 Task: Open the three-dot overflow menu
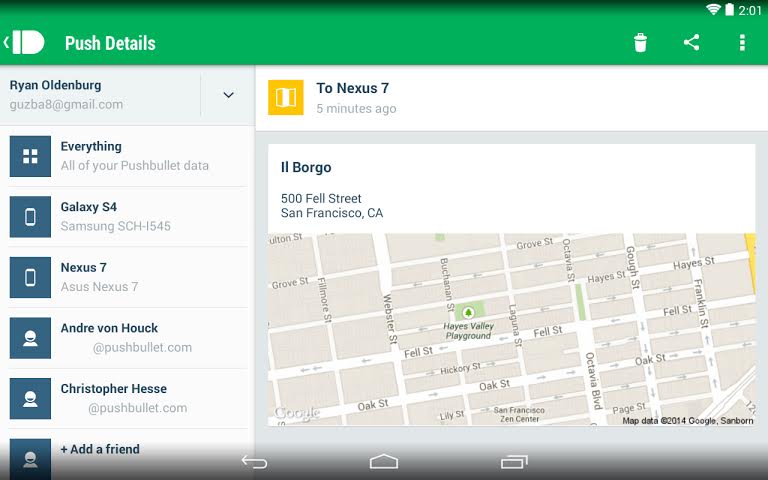741,43
